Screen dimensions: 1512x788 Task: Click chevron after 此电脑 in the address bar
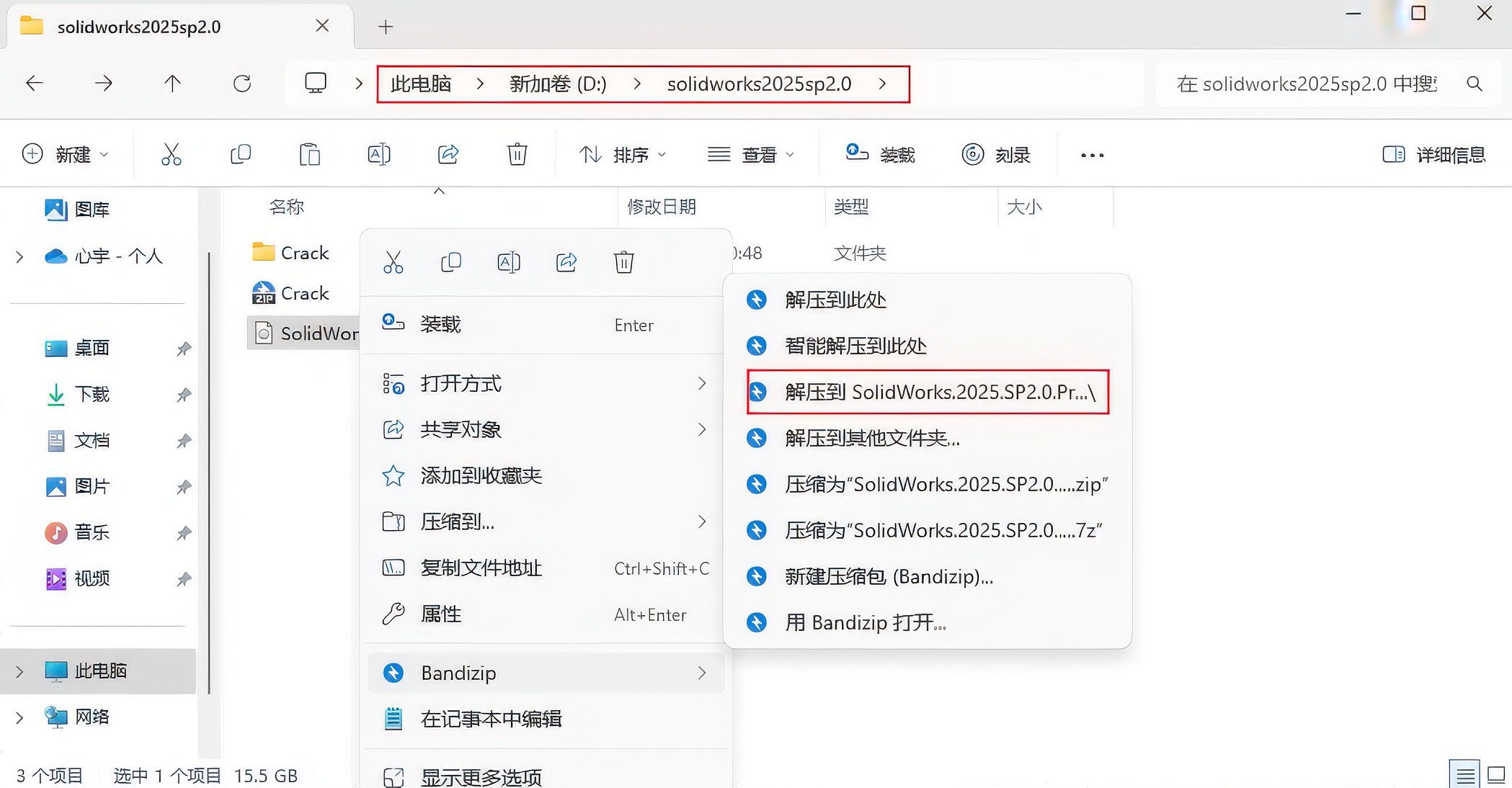coord(480,84)
